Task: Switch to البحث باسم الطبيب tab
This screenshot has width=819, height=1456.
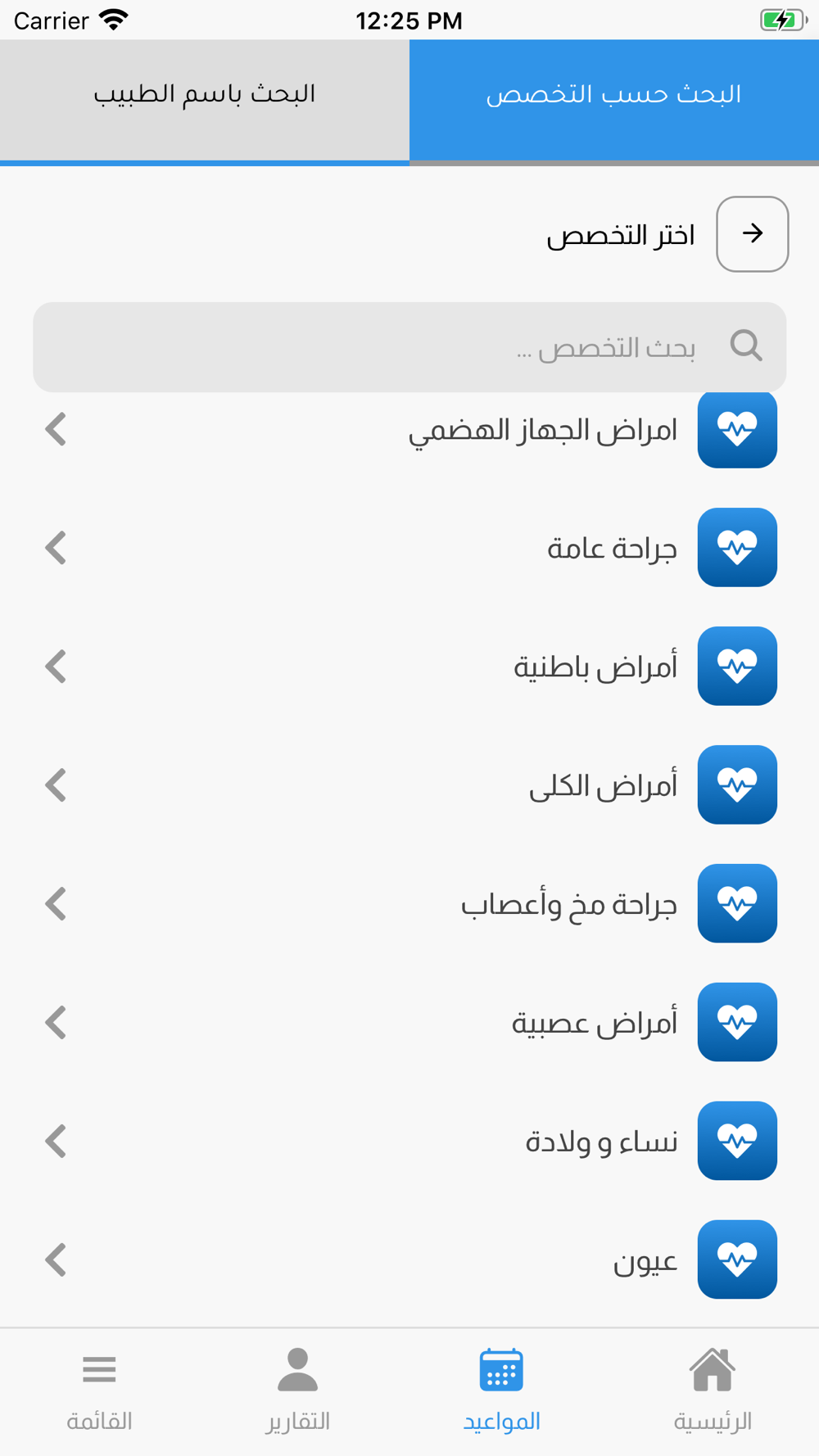Action: coord(205,95)
